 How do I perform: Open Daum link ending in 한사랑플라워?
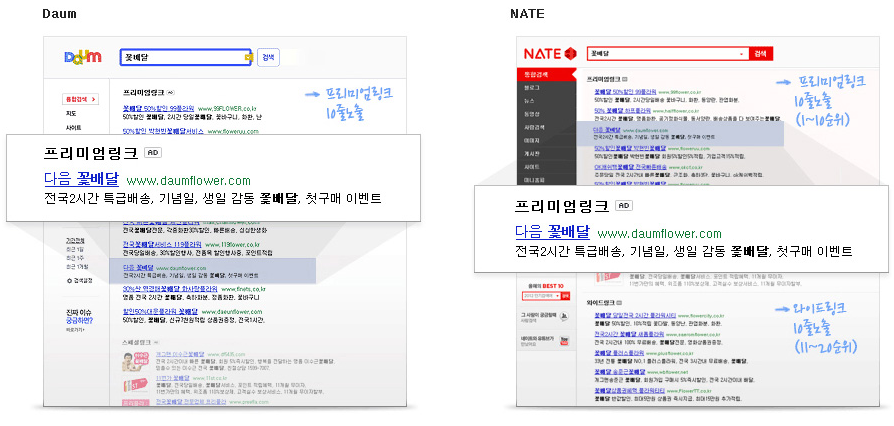pos(170,289)
